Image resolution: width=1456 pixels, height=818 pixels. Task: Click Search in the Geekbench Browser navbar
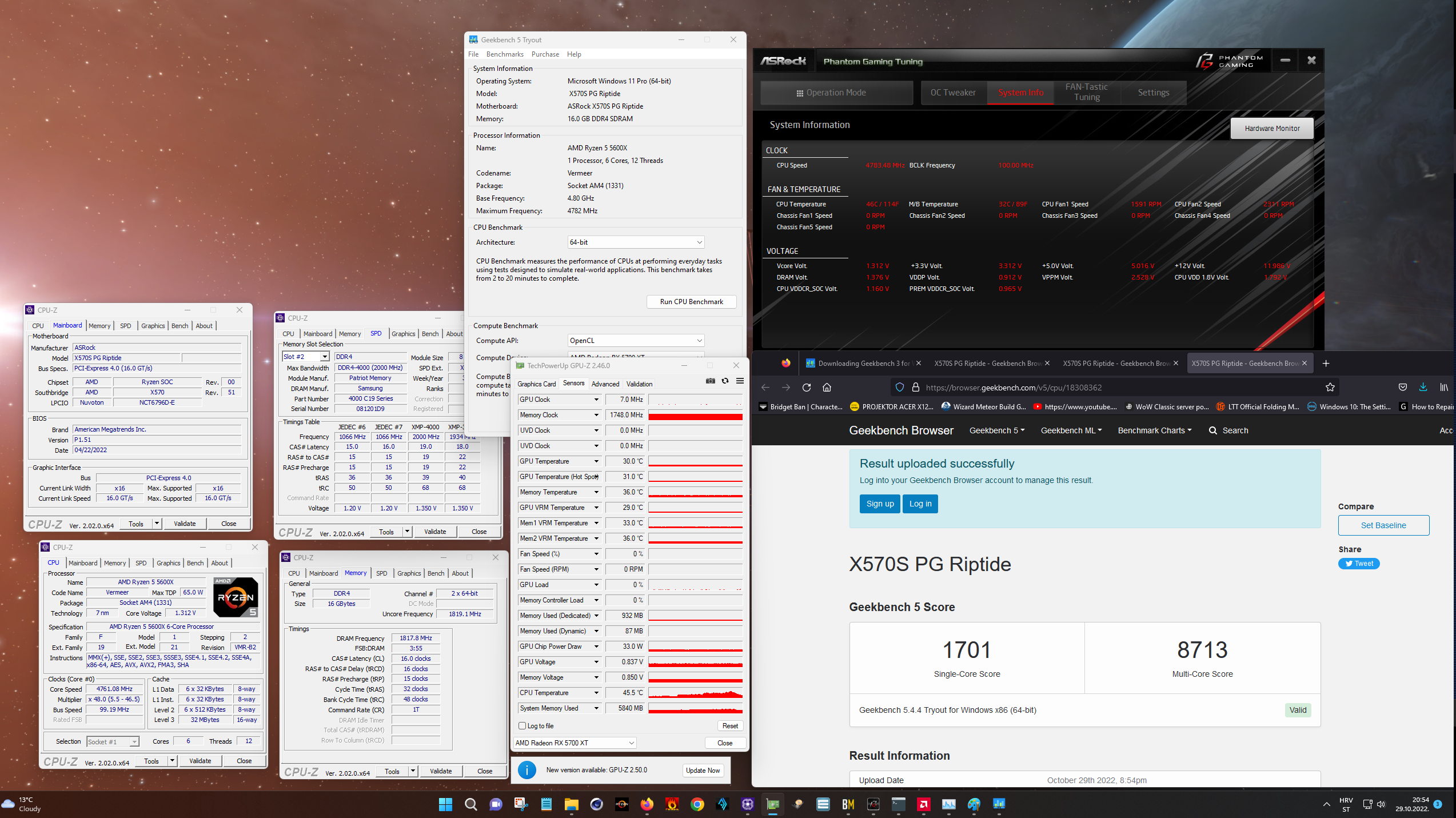click(1228, 430)
